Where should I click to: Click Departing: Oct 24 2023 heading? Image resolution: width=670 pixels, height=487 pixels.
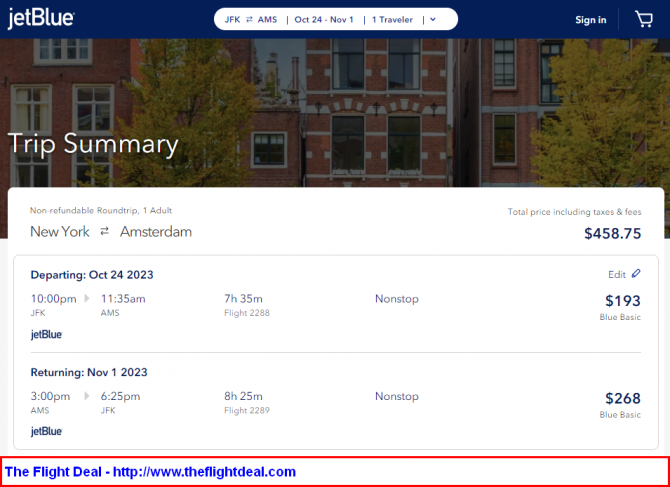click(x=92, y=275)
